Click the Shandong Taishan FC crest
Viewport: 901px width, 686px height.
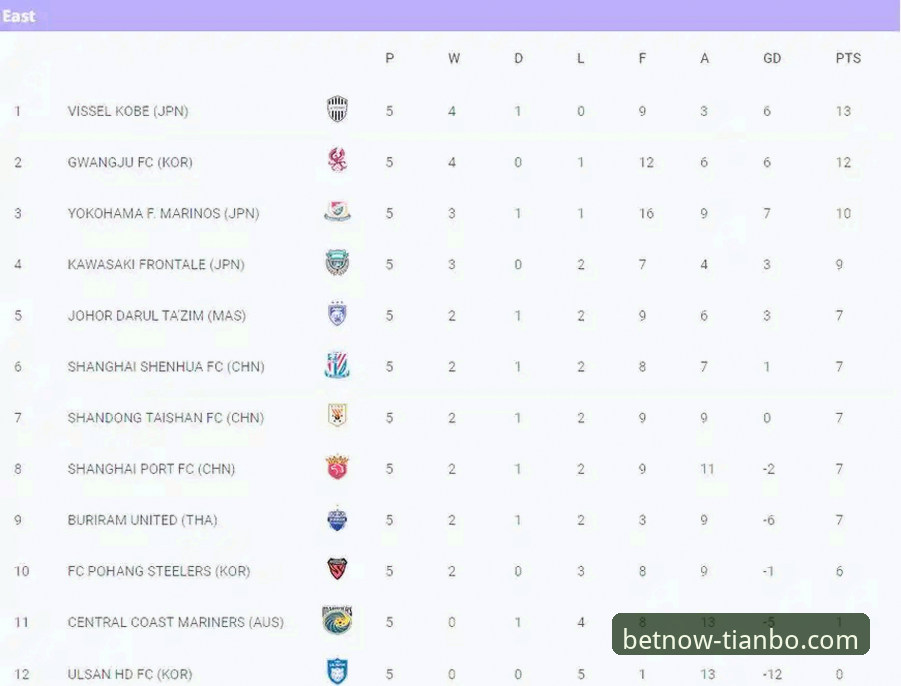[338, 417]
